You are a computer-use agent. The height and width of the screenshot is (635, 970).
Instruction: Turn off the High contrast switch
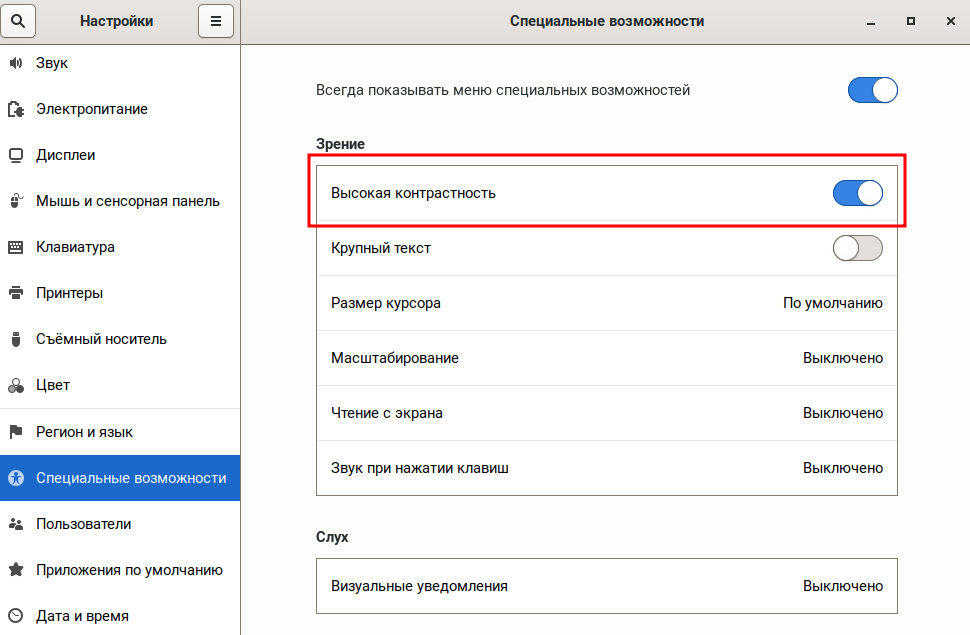click(857, 193)
